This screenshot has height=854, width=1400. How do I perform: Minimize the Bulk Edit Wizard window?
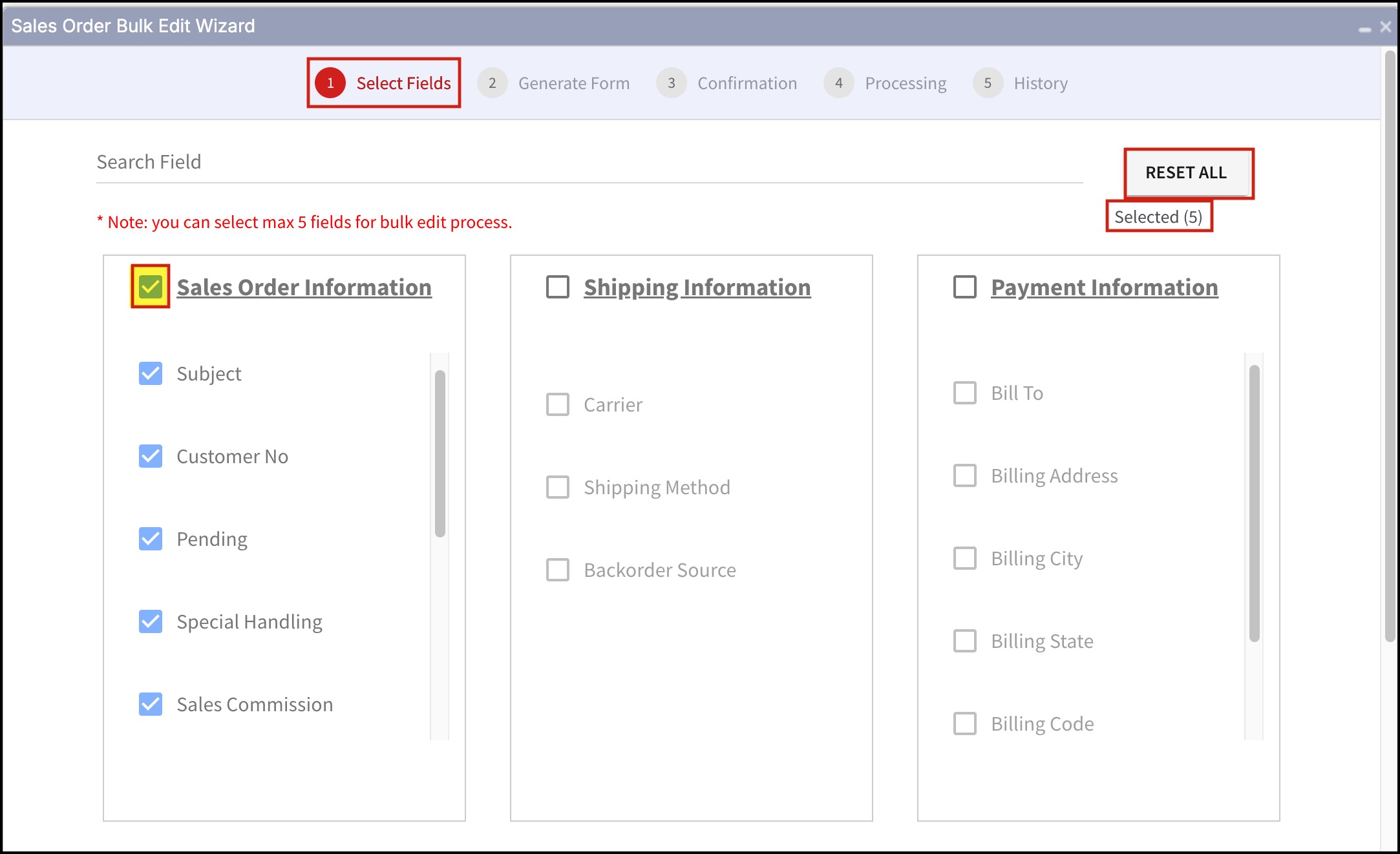point(1364,28)
